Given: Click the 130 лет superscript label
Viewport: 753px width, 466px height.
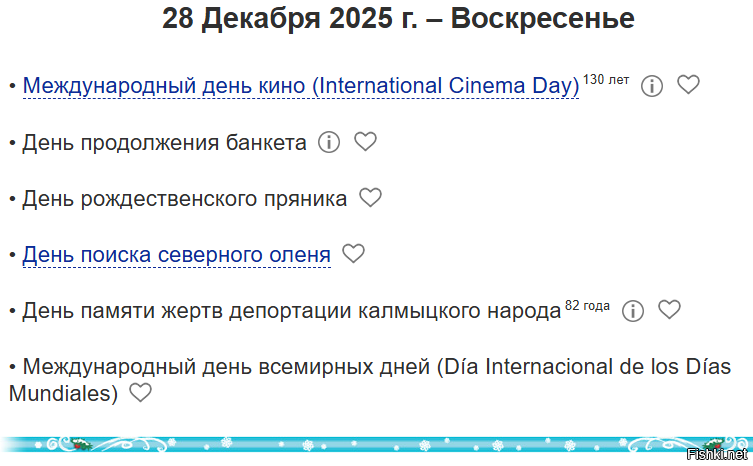Looking at the screenshot, I should click(606, 80).
